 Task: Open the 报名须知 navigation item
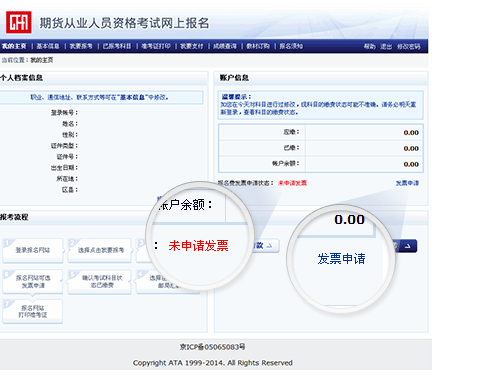291,46
